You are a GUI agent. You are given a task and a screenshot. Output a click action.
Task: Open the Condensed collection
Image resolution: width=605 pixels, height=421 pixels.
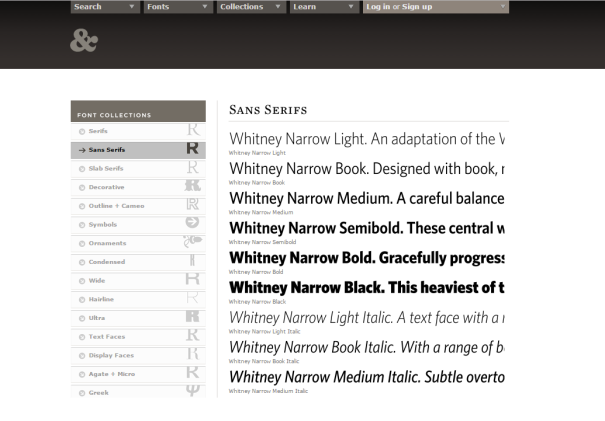click(138, 262)
